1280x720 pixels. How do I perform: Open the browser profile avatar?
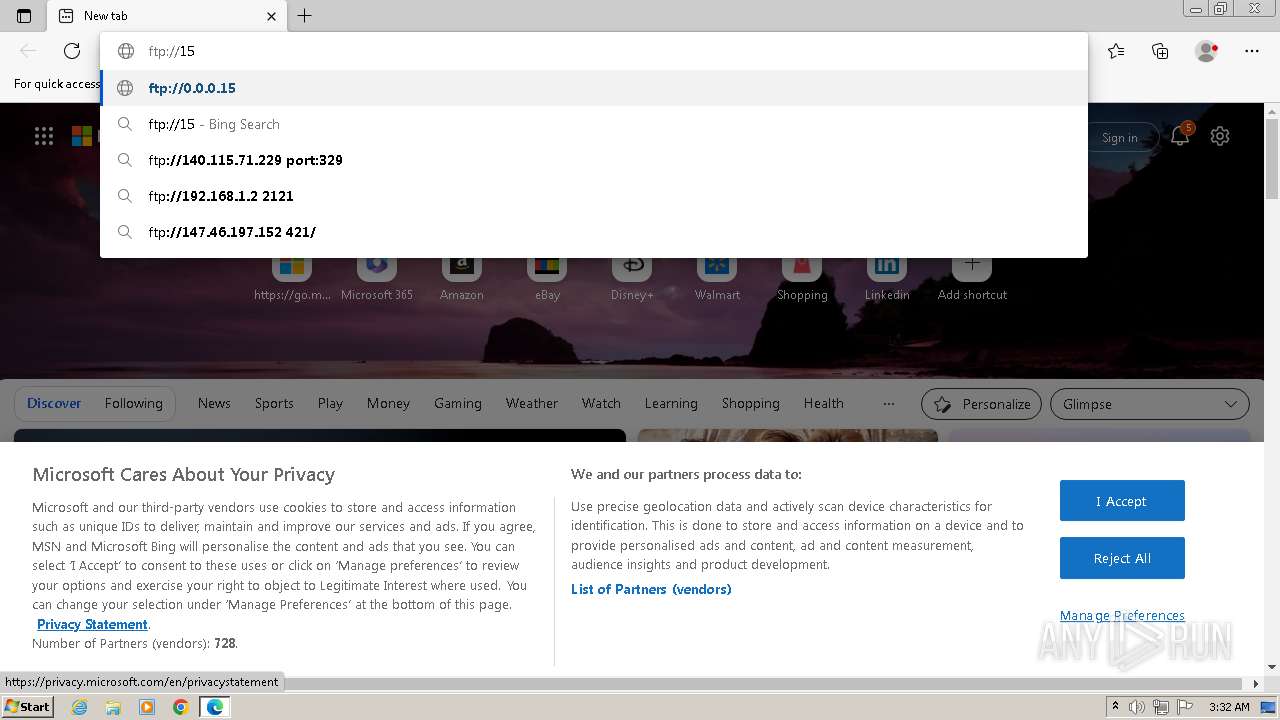1207,51
